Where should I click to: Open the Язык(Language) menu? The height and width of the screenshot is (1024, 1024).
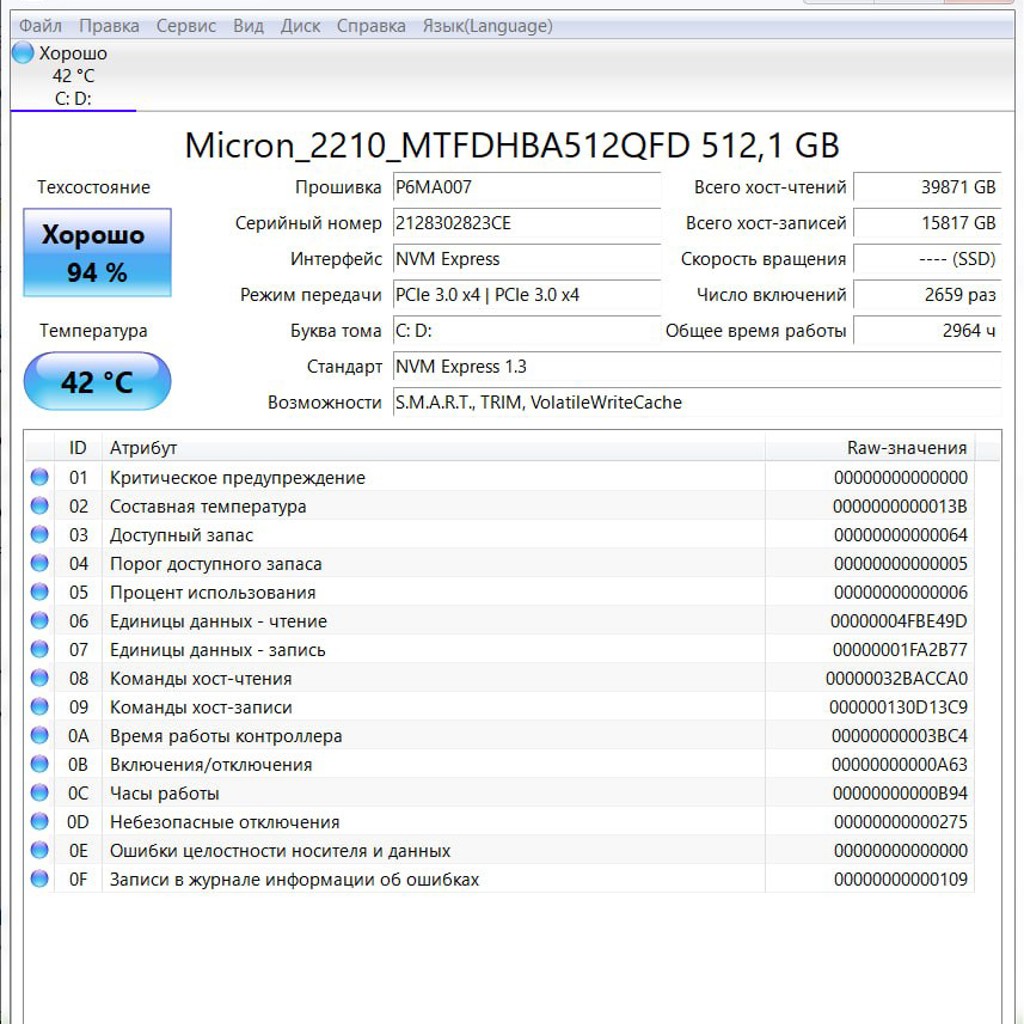click(487, 26)
